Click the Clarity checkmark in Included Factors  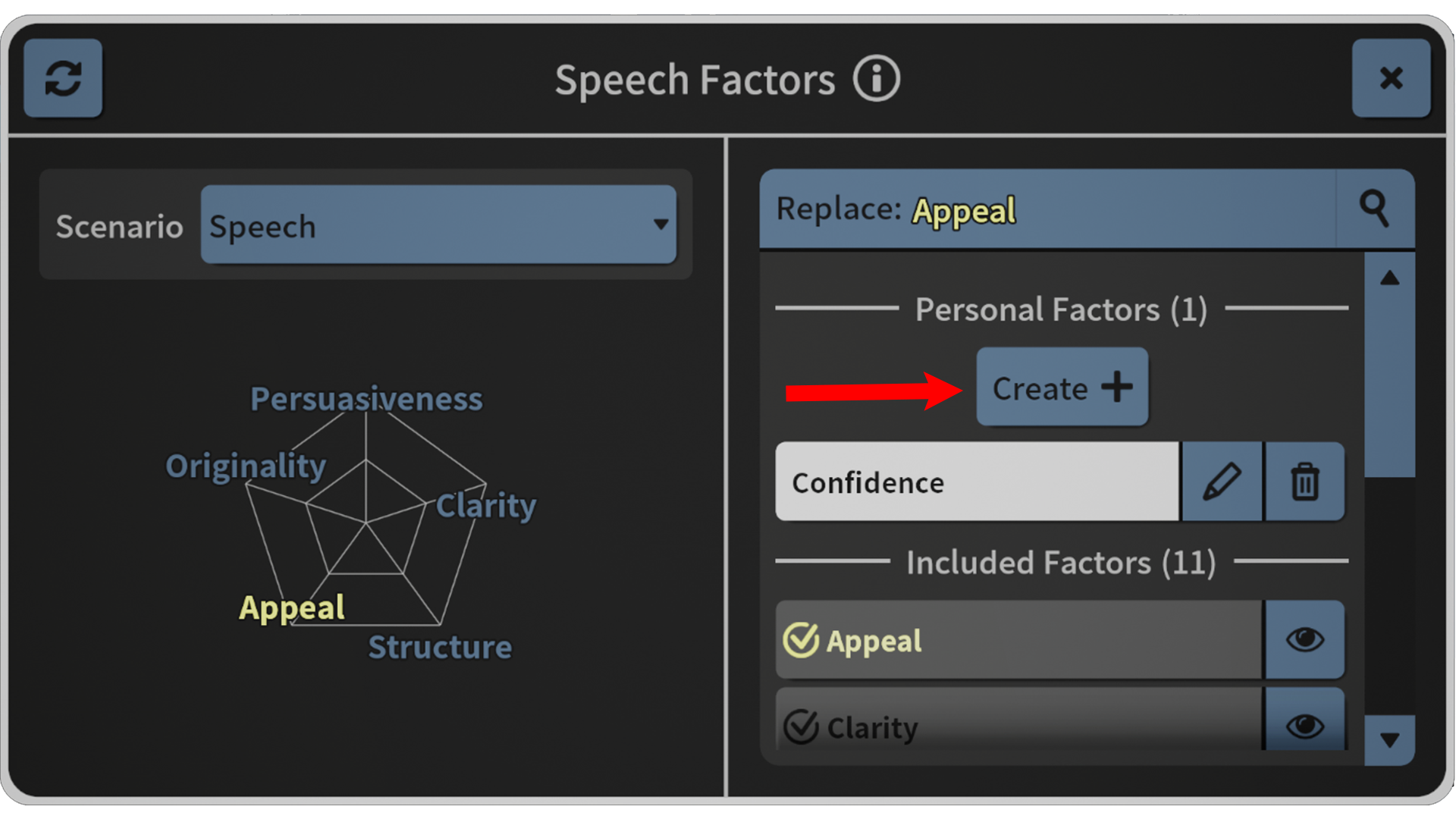pos(801,726)
